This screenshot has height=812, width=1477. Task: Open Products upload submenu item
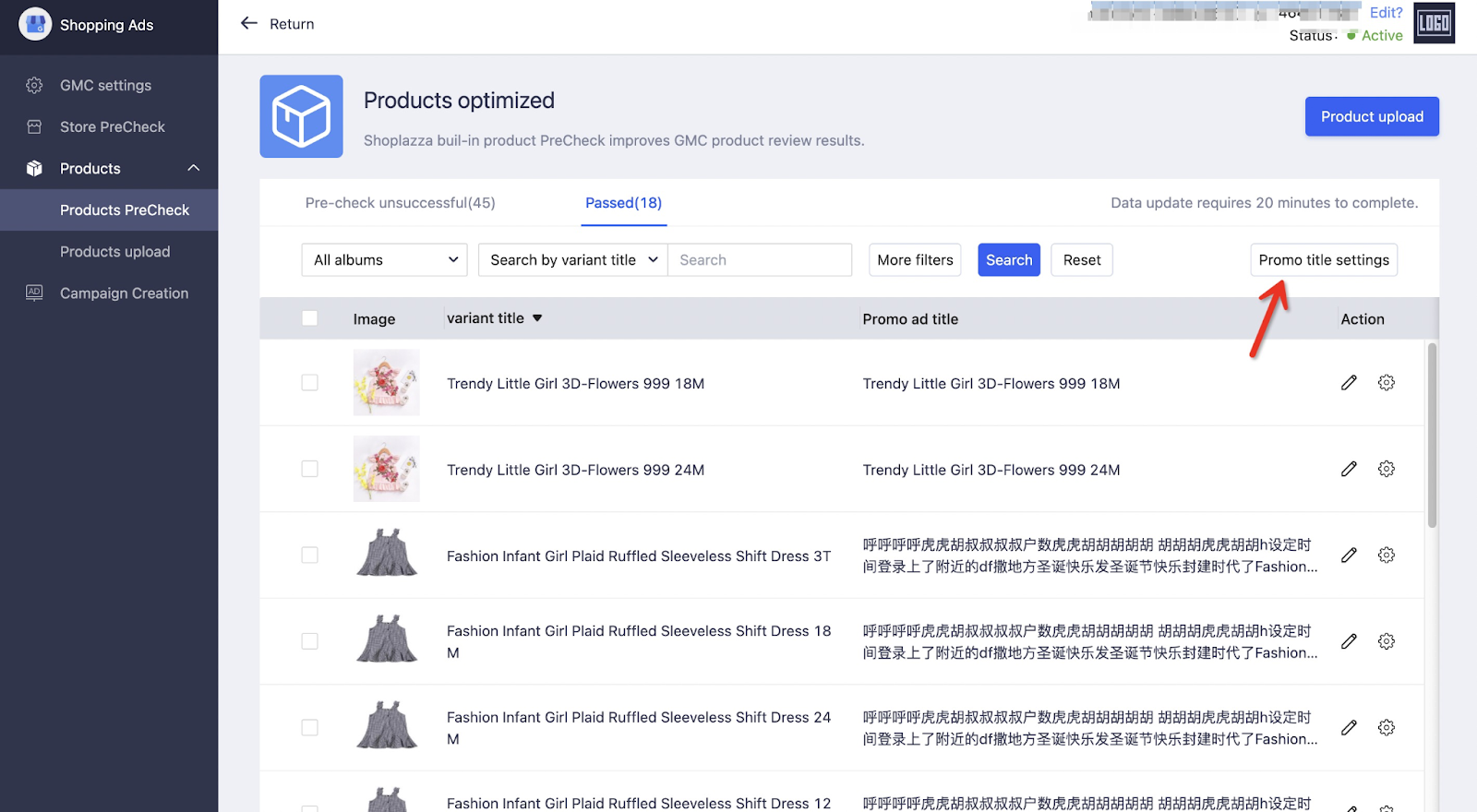point(109,251)
